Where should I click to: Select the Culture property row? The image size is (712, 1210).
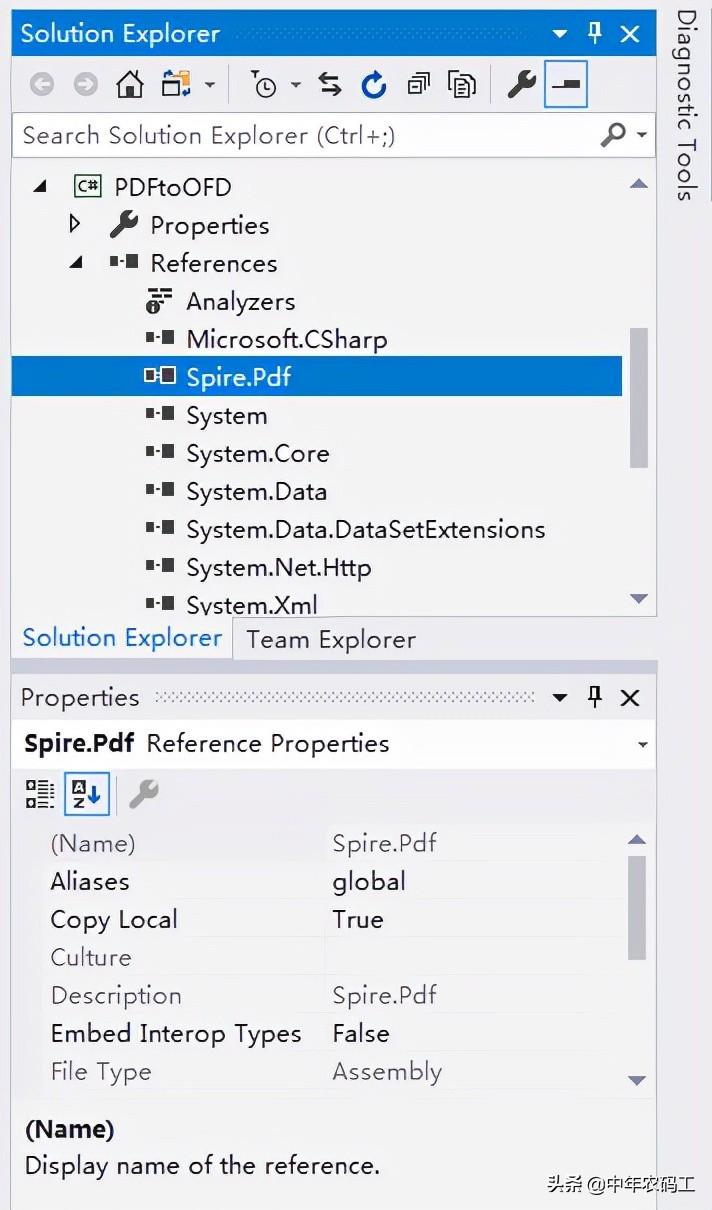pyautogui.click(x=320, y=957)
